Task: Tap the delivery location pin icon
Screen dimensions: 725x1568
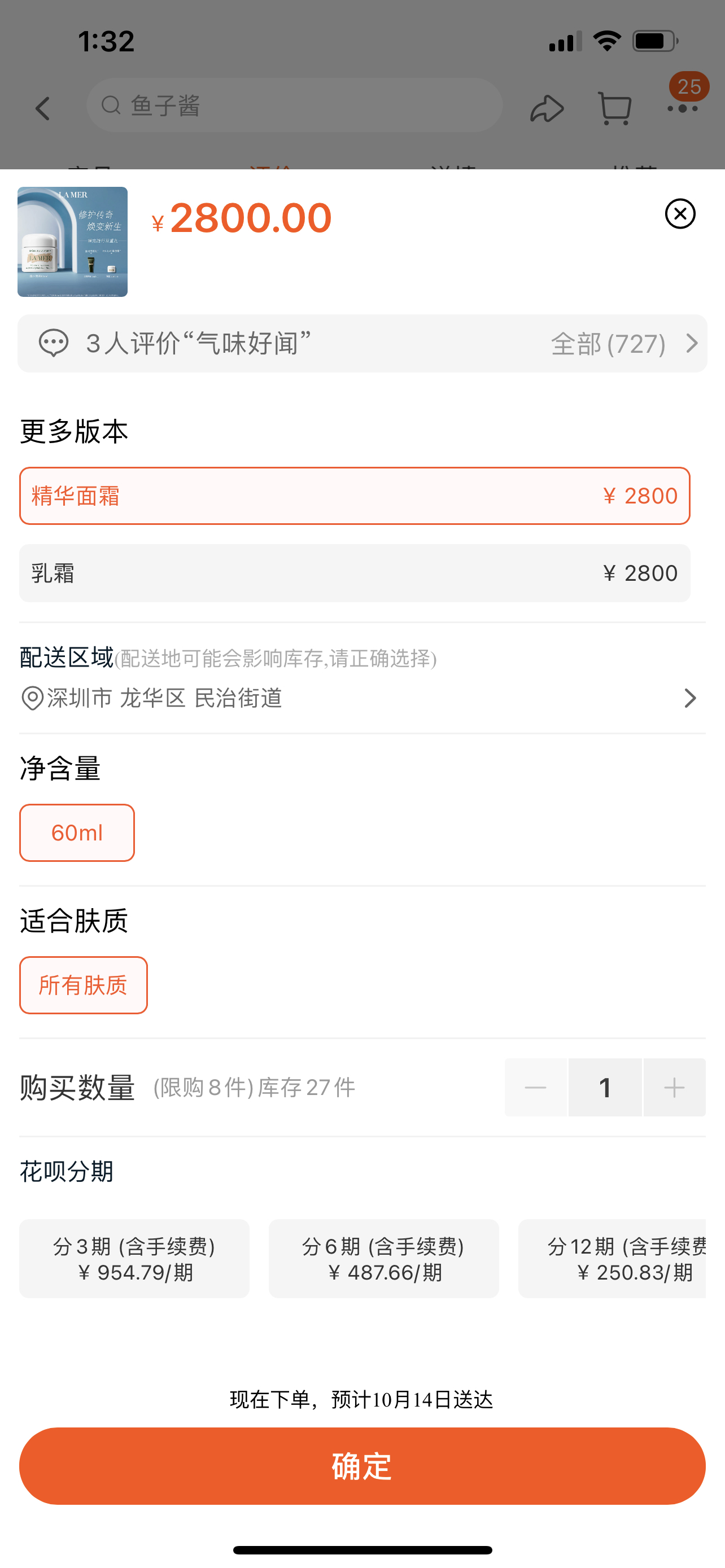Action: pos(32,698)
